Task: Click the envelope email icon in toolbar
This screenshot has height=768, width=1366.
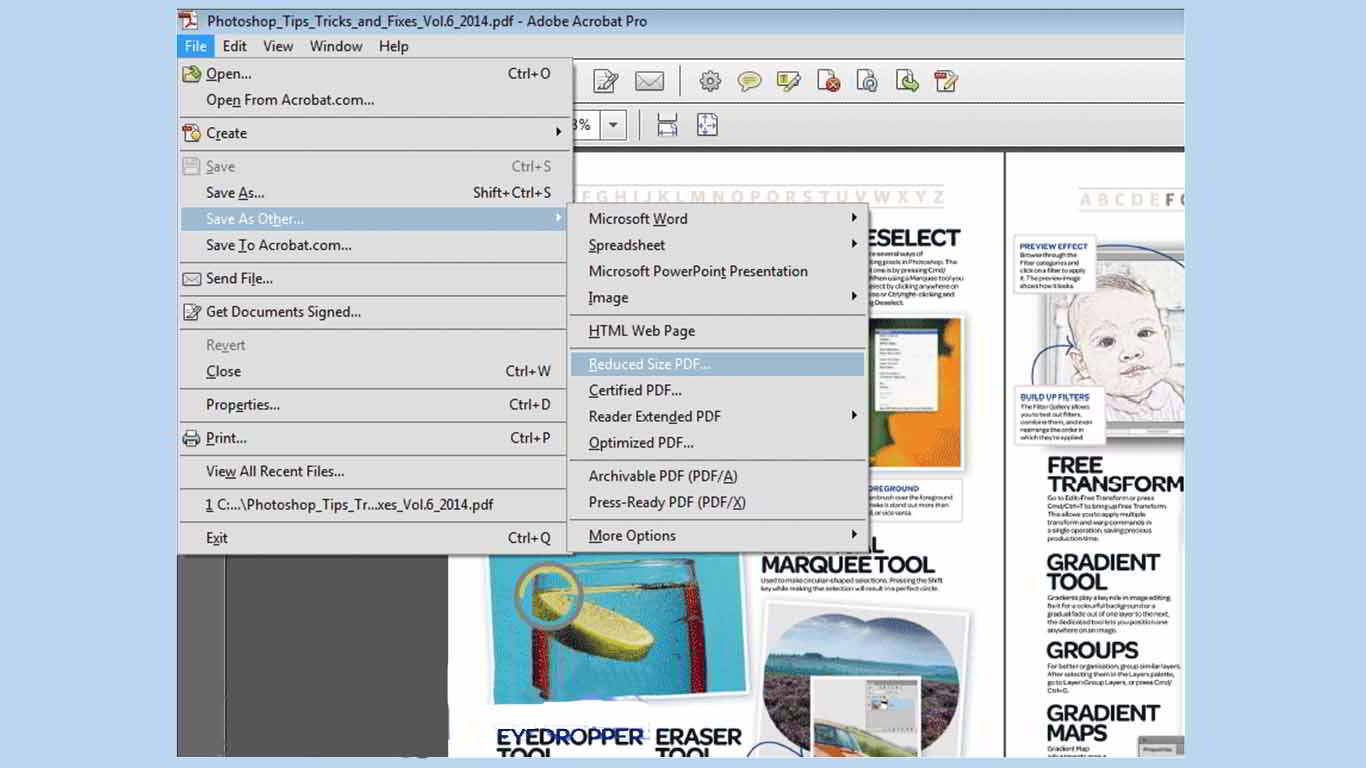Action: pos(650,81)
